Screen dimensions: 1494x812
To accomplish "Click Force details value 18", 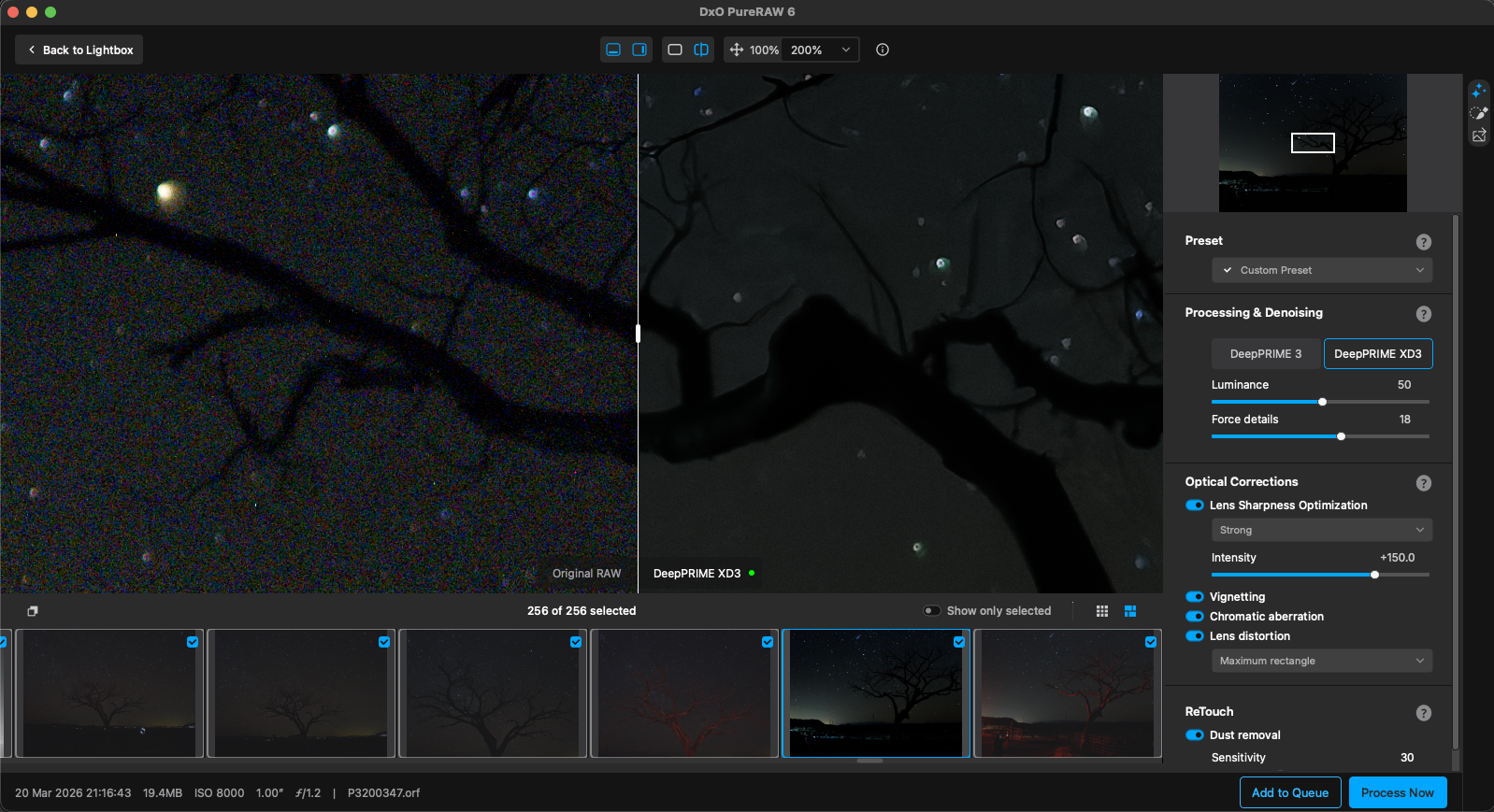I will (1405, 420).
